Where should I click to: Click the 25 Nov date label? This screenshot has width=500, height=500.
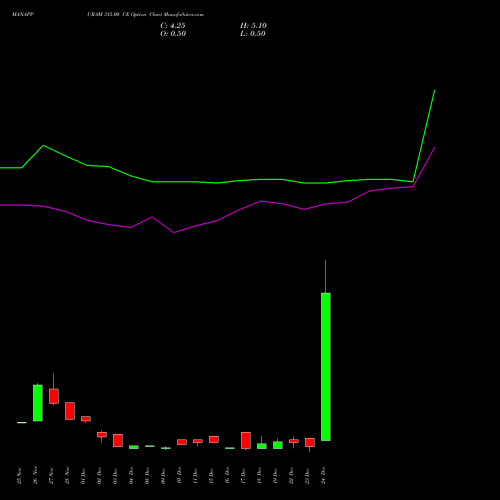click(x=19, y=476)
